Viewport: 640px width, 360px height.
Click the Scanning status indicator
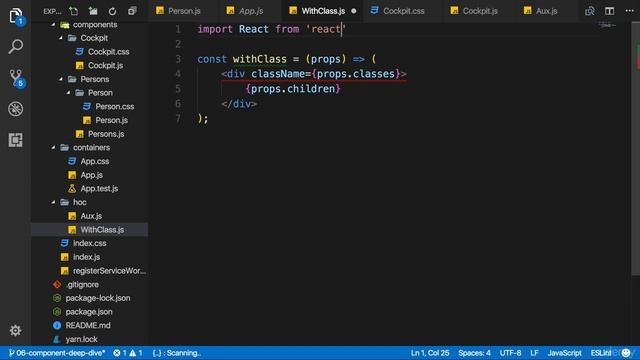click(x=176, y=353)
